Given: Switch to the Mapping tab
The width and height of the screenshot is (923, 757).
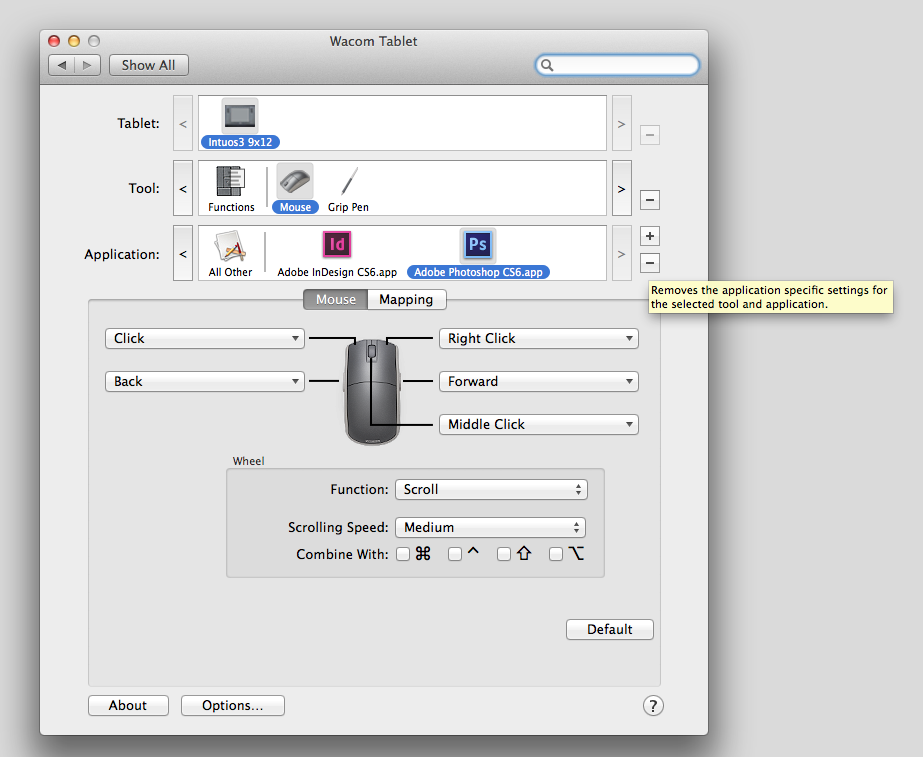Looking at the screenshot, I should tap(406, 300).
